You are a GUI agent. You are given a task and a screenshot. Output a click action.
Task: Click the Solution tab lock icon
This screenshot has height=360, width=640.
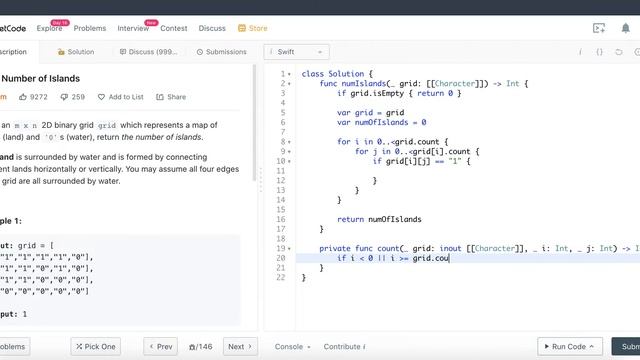(x=61, y=52)
